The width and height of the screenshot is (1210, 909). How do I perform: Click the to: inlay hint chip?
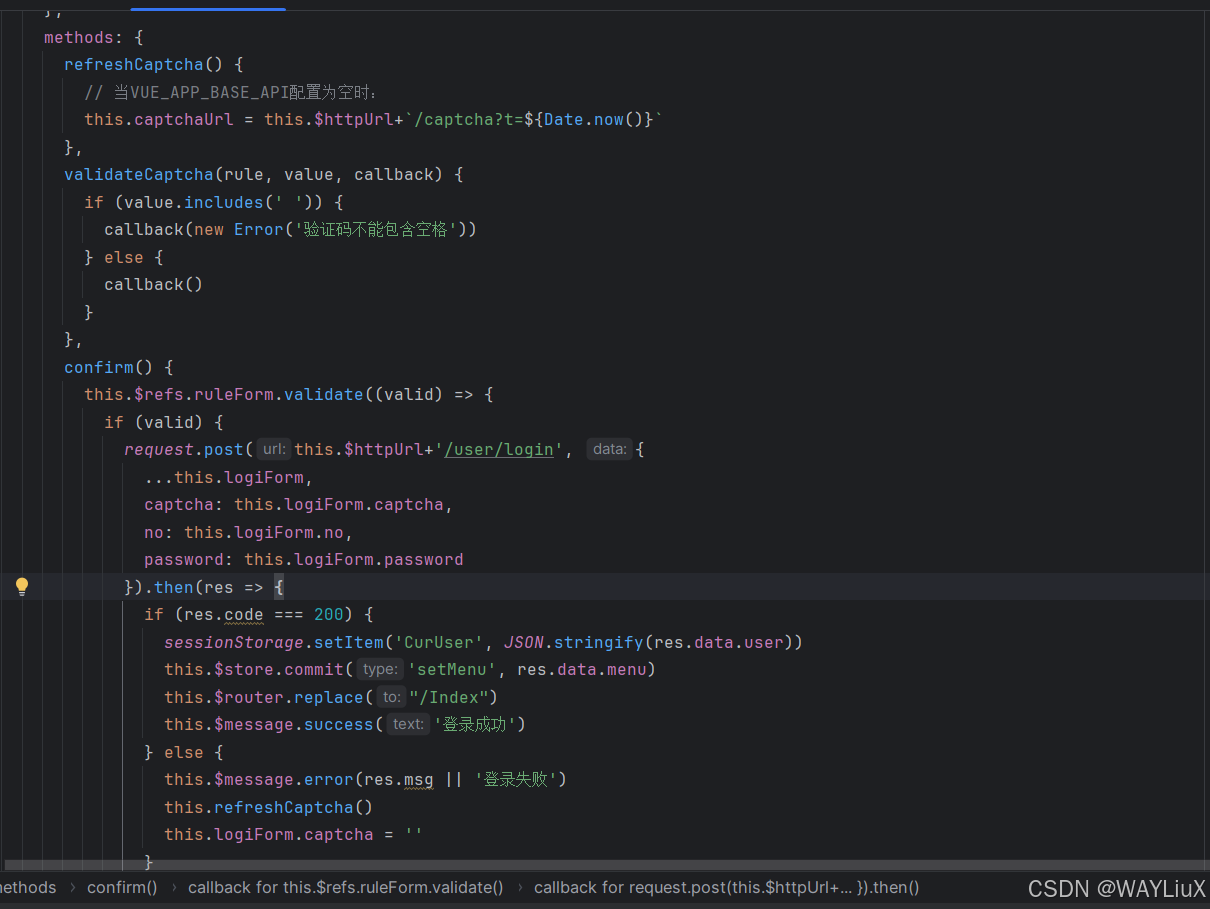click(391, 697)
